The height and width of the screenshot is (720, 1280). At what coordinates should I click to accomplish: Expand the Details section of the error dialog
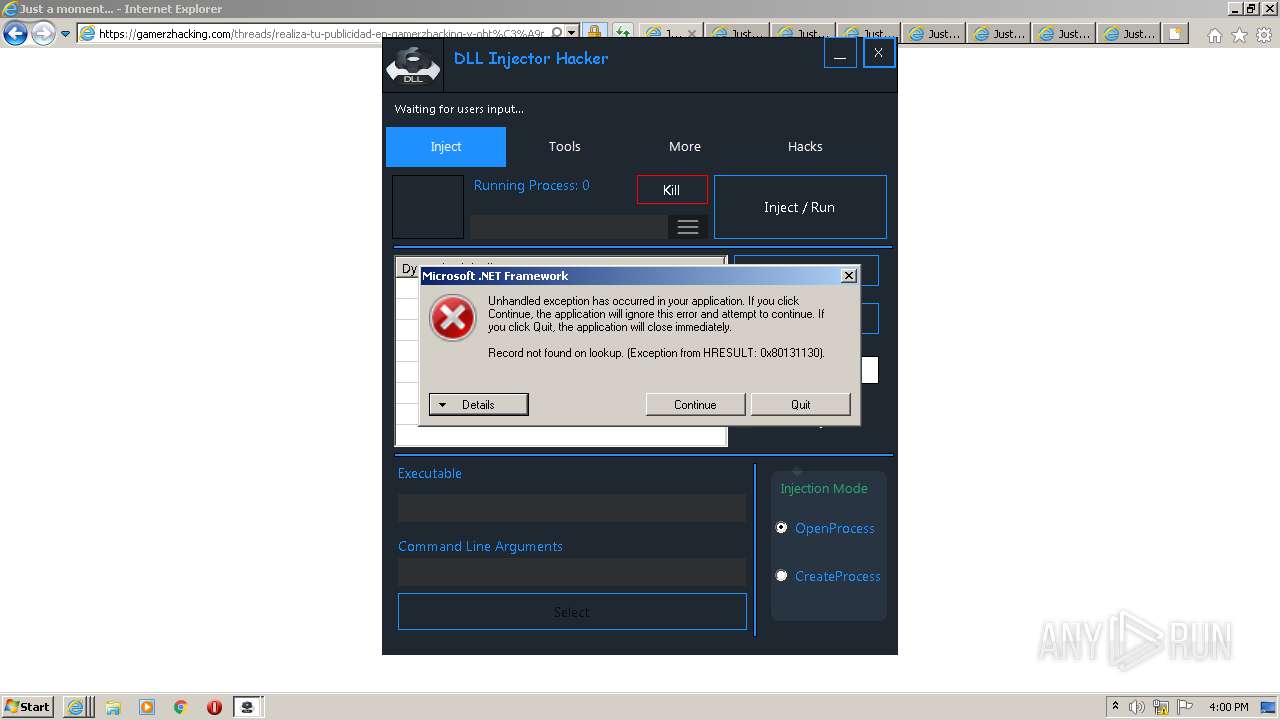tap(478, 404)
